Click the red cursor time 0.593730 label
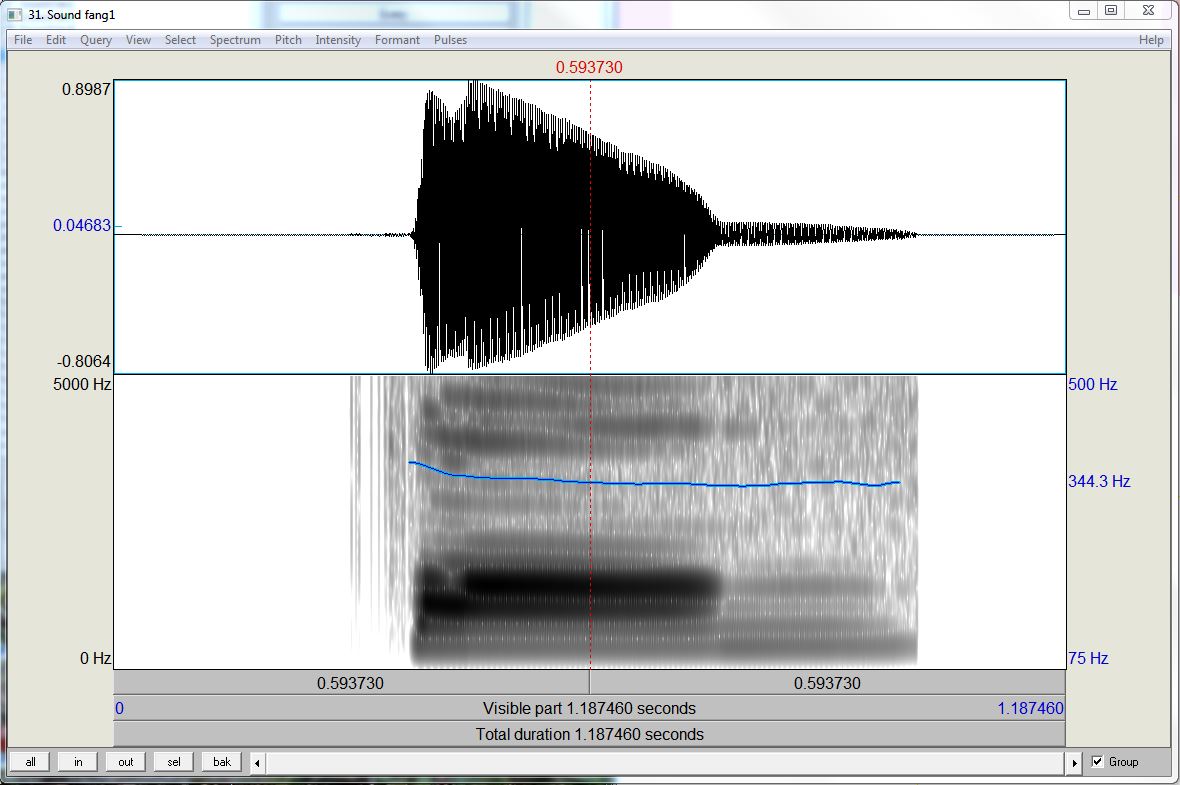The width and height of the screenshot is (1180, 785). (589, 67)
